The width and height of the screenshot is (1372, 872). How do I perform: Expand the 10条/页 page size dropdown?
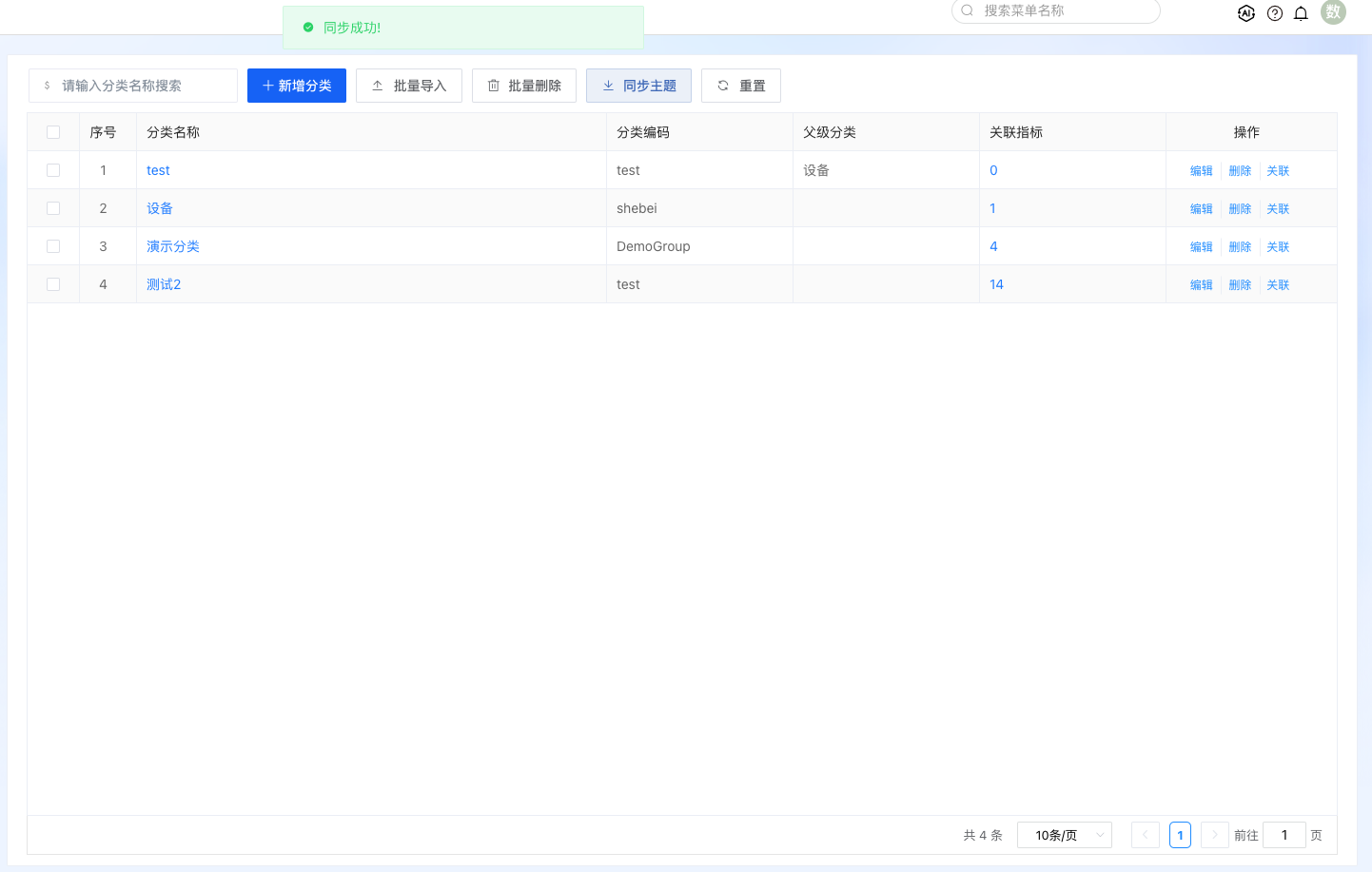[x=1064, y=835]
